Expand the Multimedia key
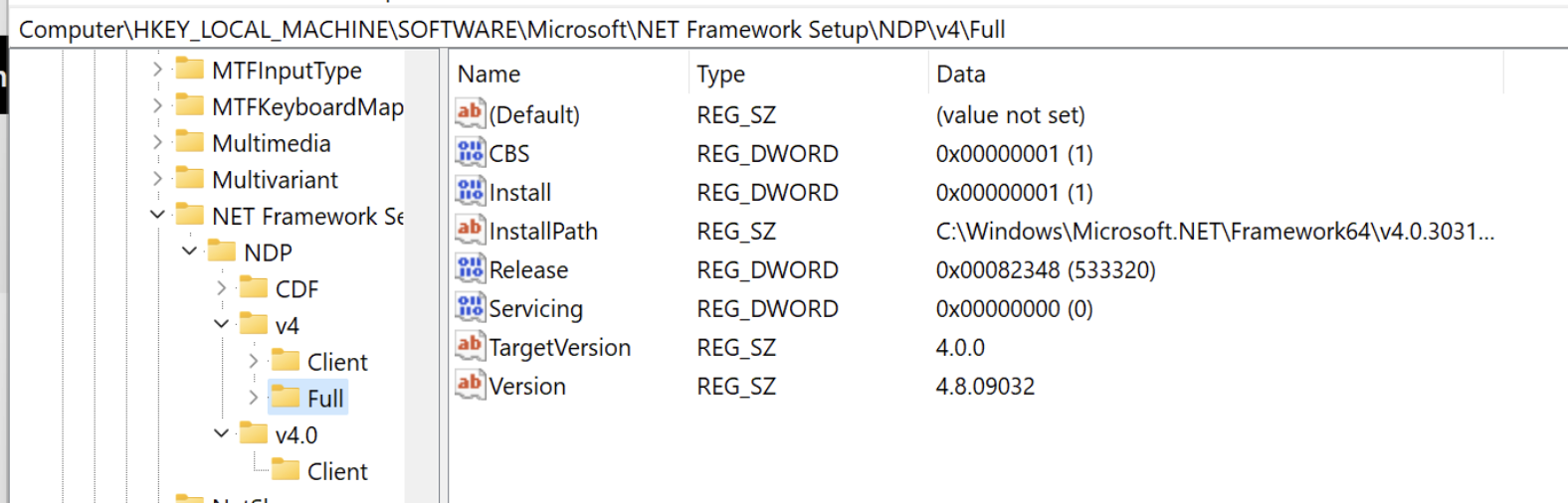 coord(157,142)
